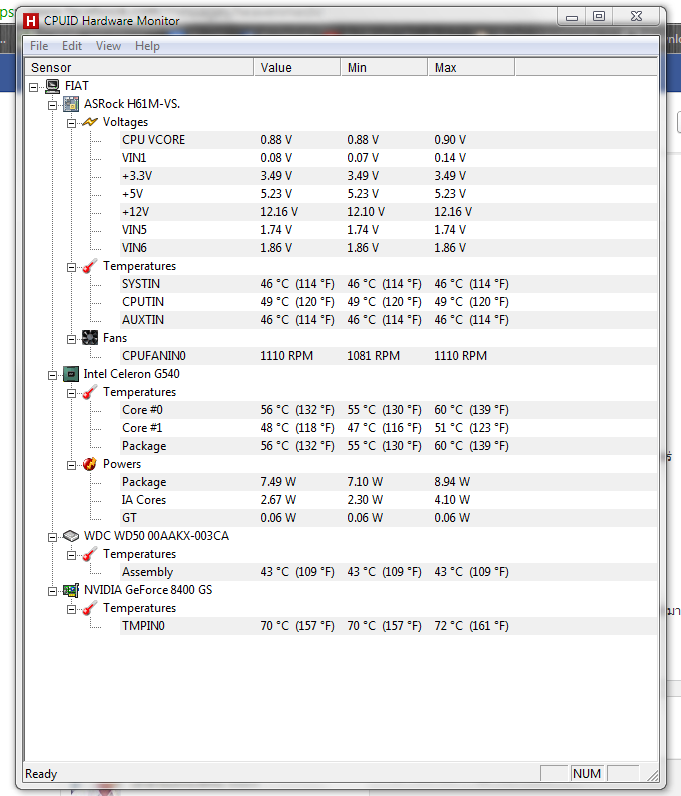Collapse the motherboard Temperatures group
681x796 pixels.
pyautogui.click(x=72, y=268)
